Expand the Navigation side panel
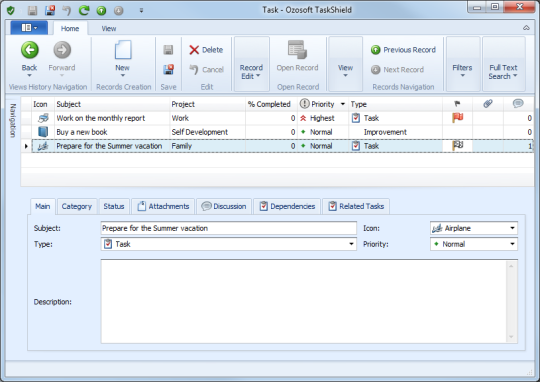 13,120
